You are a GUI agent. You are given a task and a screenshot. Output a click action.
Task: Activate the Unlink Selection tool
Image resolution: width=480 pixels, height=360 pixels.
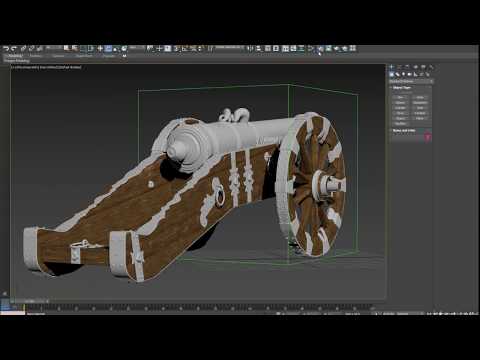(x=32, y=49)
